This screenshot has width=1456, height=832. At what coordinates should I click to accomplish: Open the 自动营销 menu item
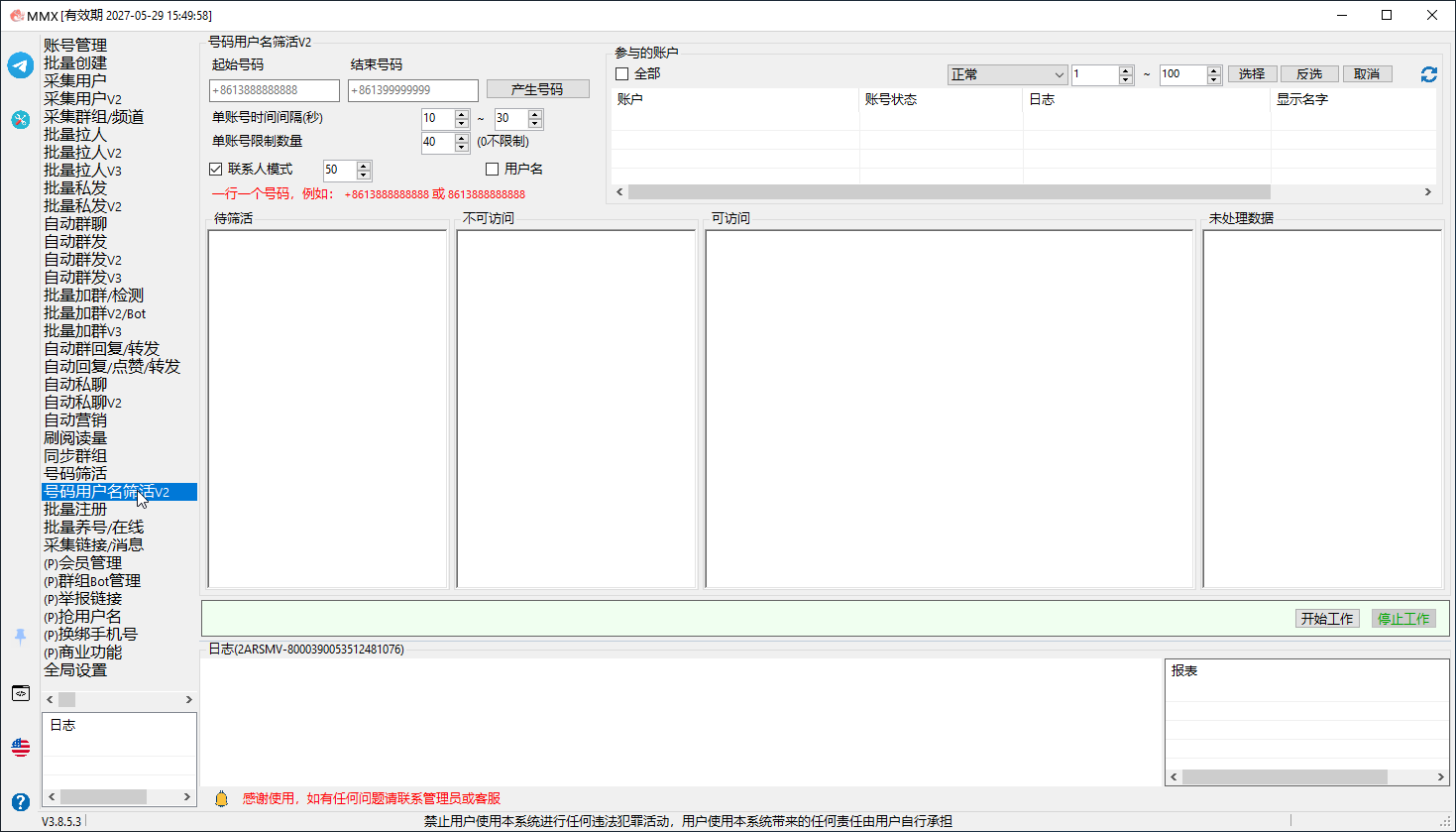[75, 420]
